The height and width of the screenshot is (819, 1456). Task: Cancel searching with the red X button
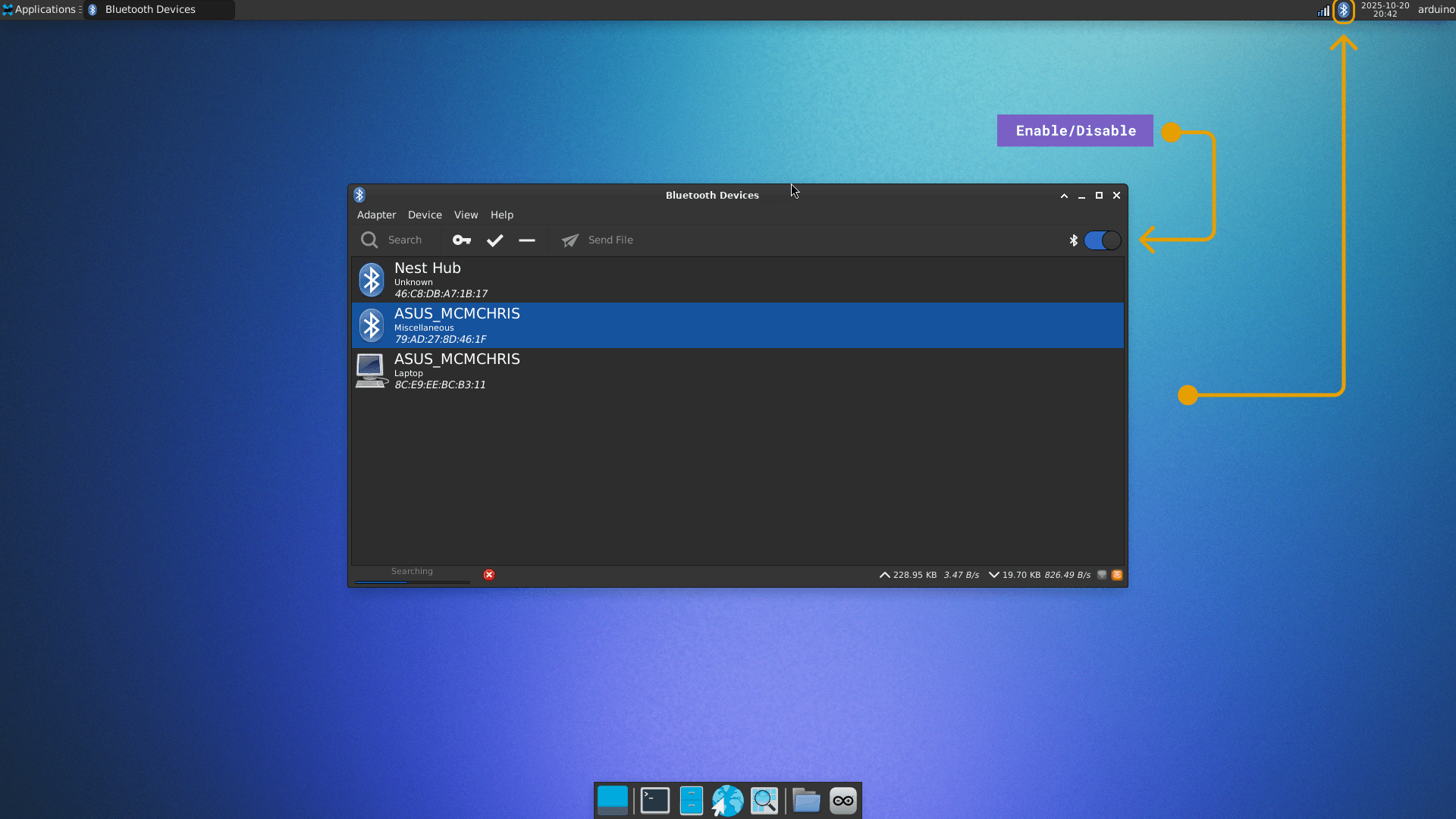click(489, 575)
